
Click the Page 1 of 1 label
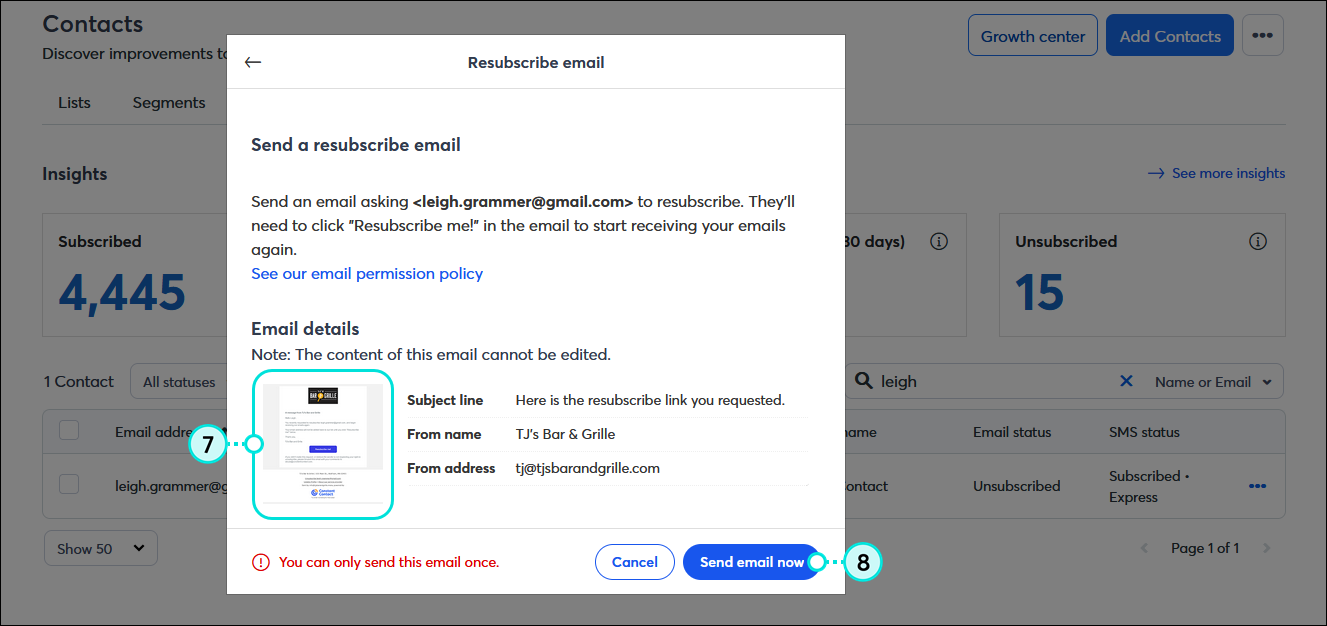[1205, 548]
